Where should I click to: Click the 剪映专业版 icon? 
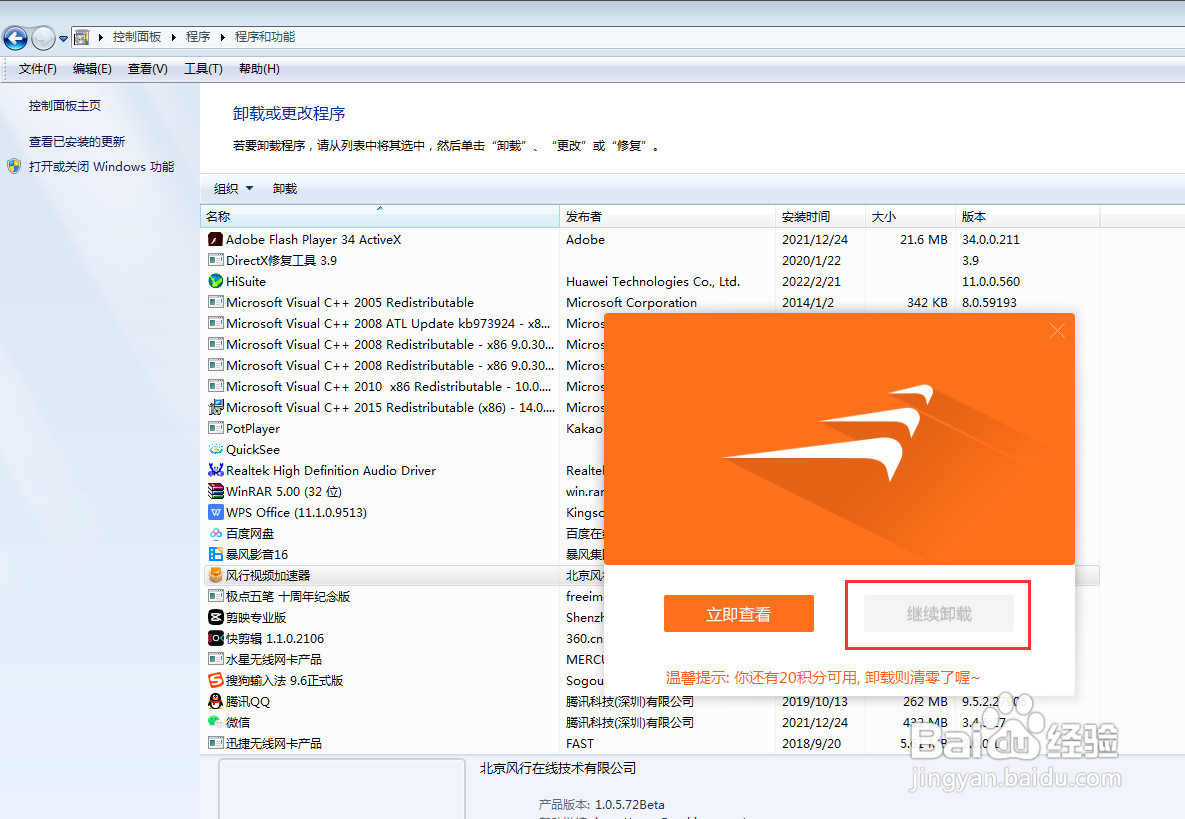pyautogui.click(x=215, y=617)
